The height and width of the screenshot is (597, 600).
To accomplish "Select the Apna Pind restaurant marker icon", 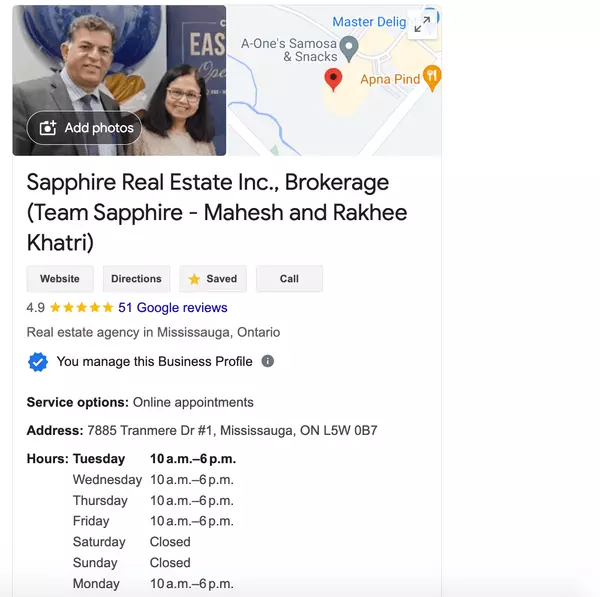I will pyautogui.click(x=432, y=78).
